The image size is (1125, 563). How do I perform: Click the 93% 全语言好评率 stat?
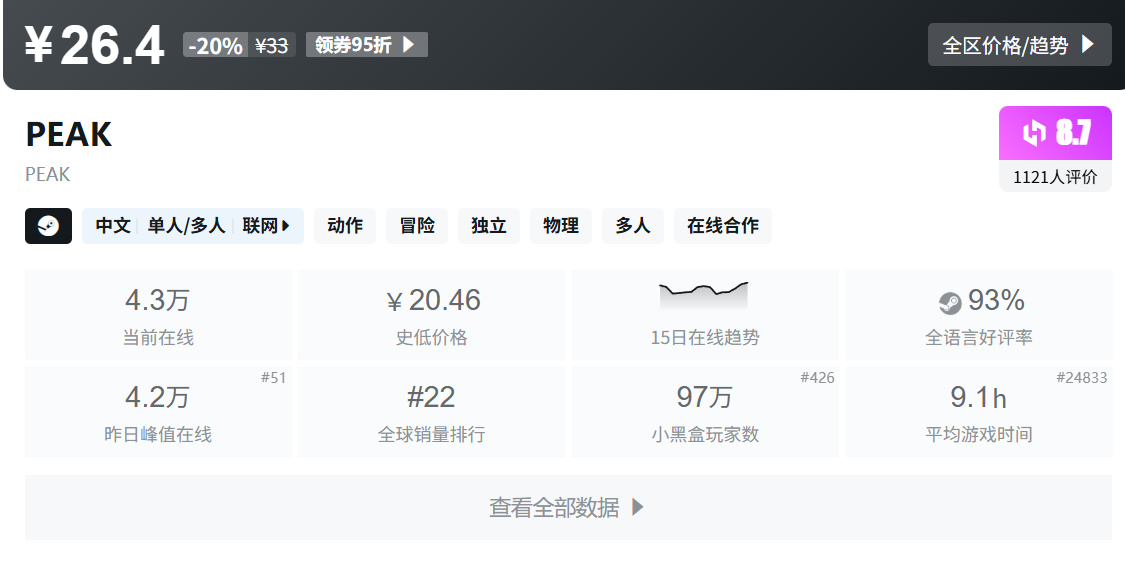click(979, 314)
